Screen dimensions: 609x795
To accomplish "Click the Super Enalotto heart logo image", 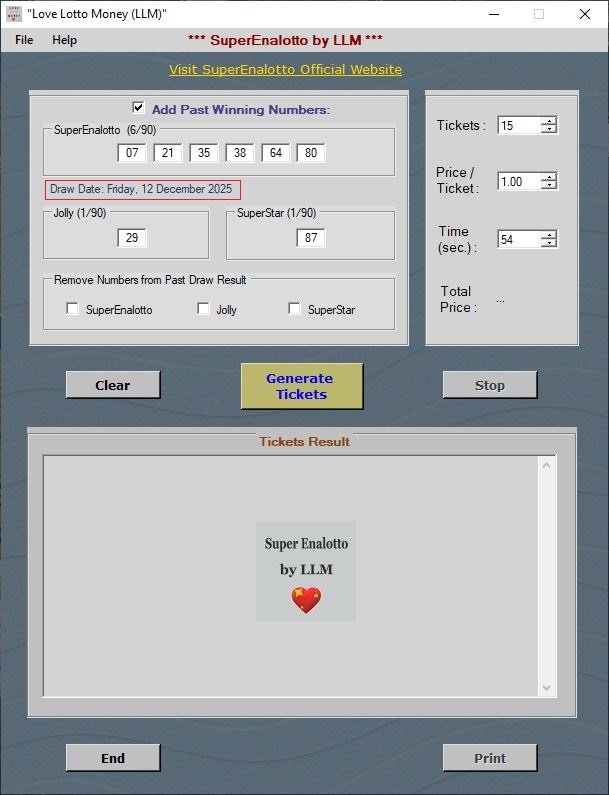I will click(305, 570).
